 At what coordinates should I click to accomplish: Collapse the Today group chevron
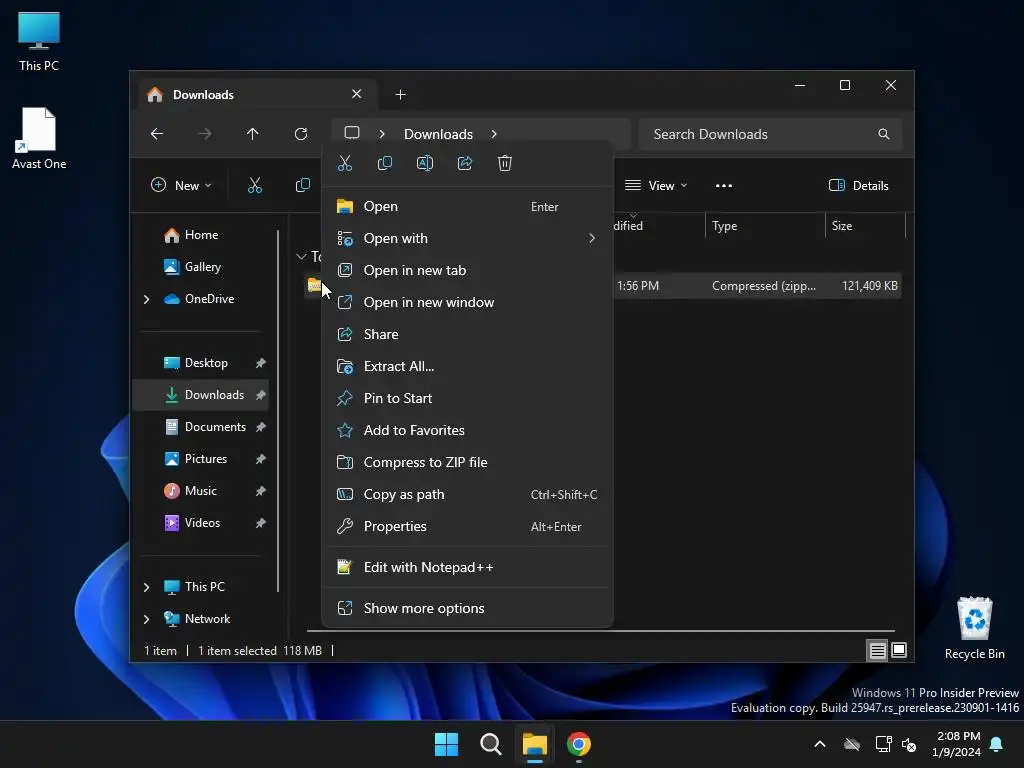click(x=301, y=257)
